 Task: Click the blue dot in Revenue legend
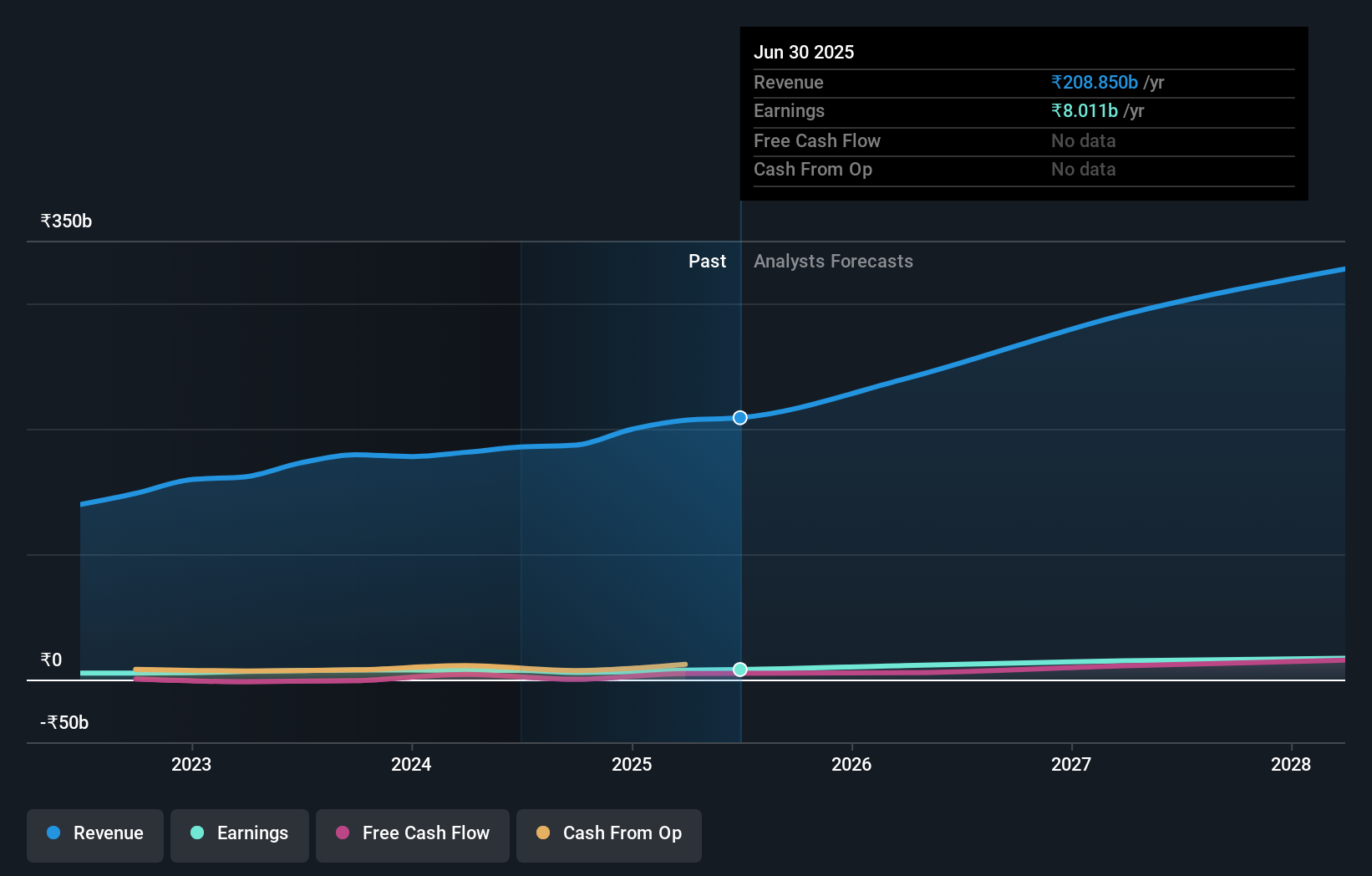click(x=53, y=833)
